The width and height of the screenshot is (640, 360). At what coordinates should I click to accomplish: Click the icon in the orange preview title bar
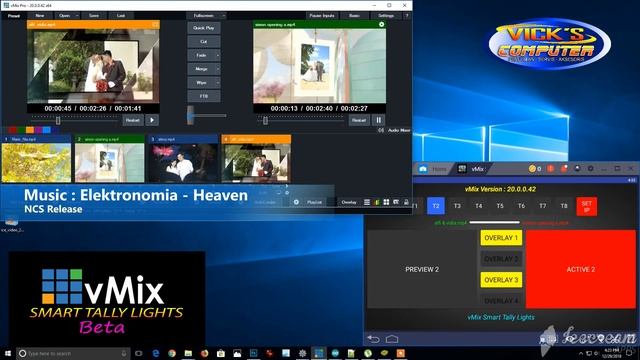pos(155,24)
